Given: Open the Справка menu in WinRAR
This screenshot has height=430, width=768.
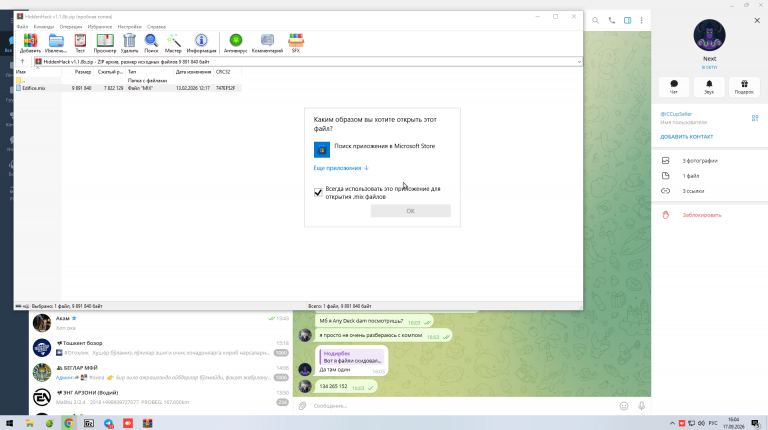Looking at the screenshot, I should (x=156, y=27).
